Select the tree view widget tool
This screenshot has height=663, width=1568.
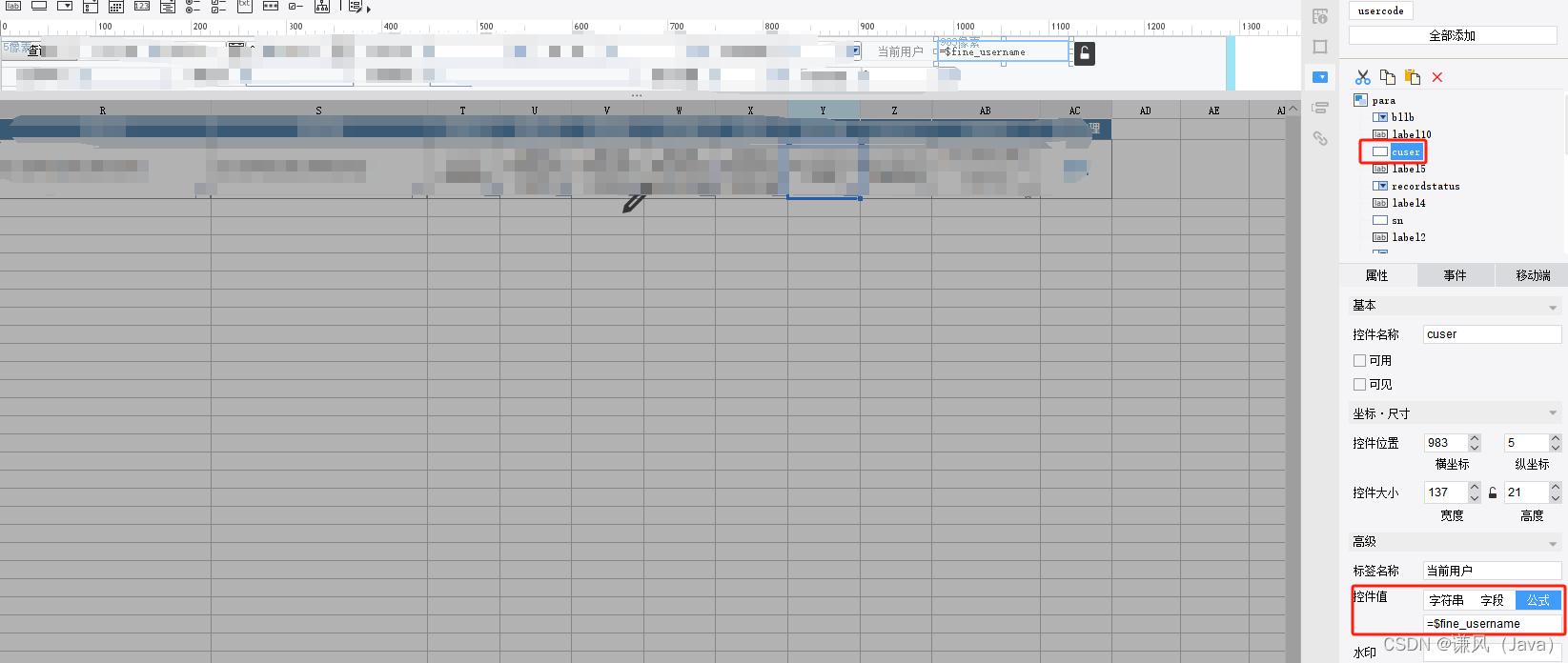322,6
